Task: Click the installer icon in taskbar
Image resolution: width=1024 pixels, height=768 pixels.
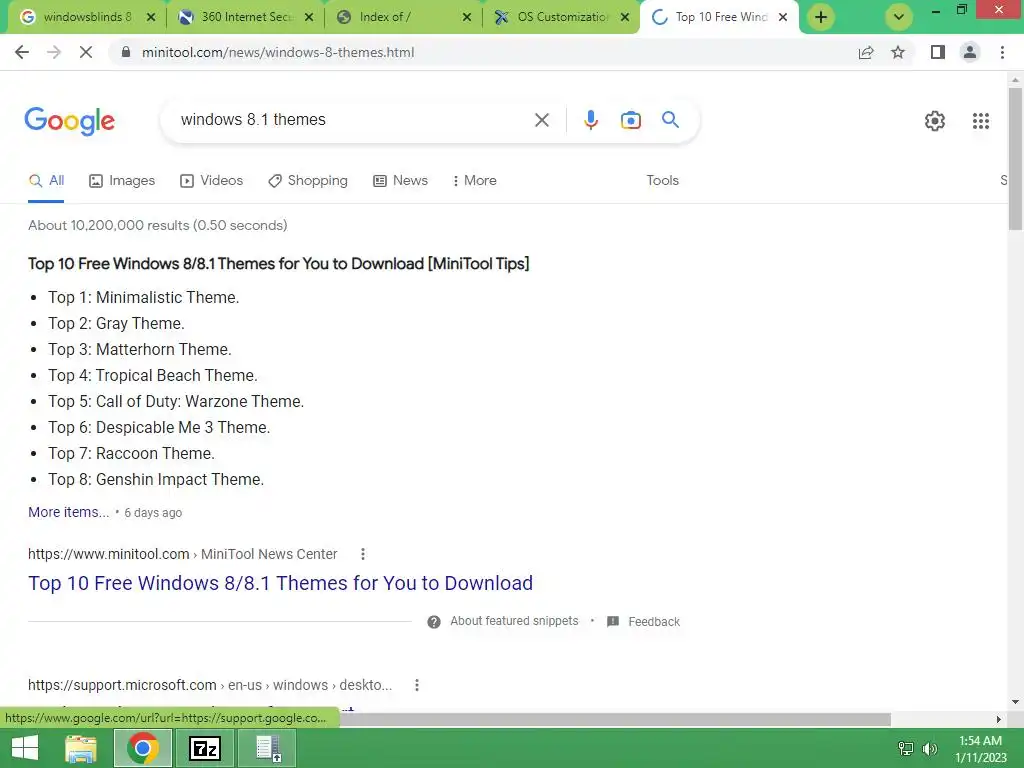Action: [x=268, y=748]
